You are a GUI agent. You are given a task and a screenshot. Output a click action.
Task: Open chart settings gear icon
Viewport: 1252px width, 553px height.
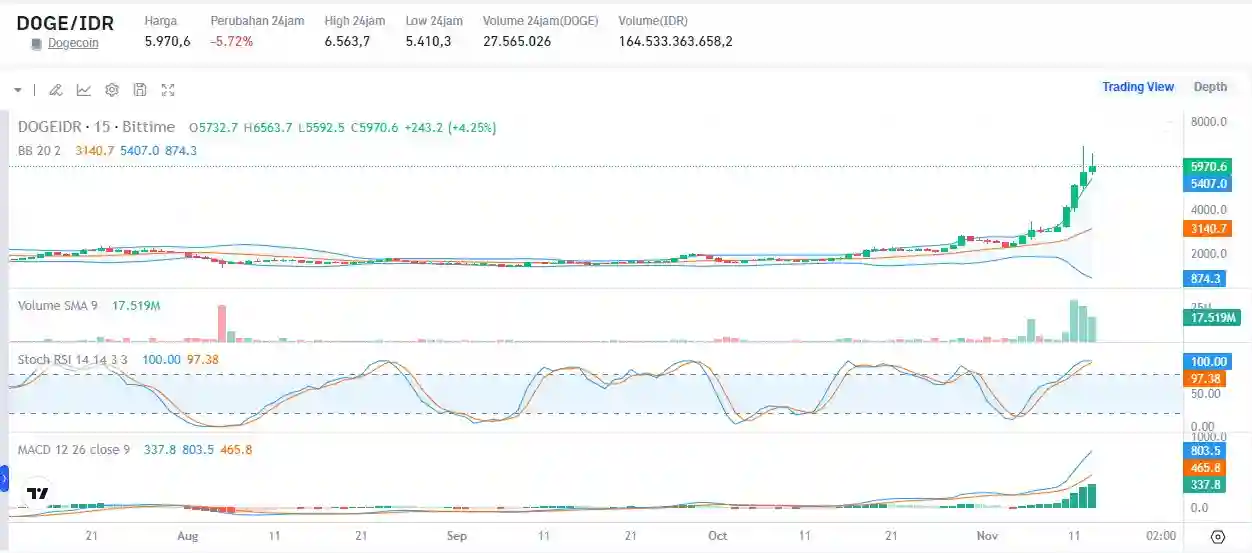point(112,90)
